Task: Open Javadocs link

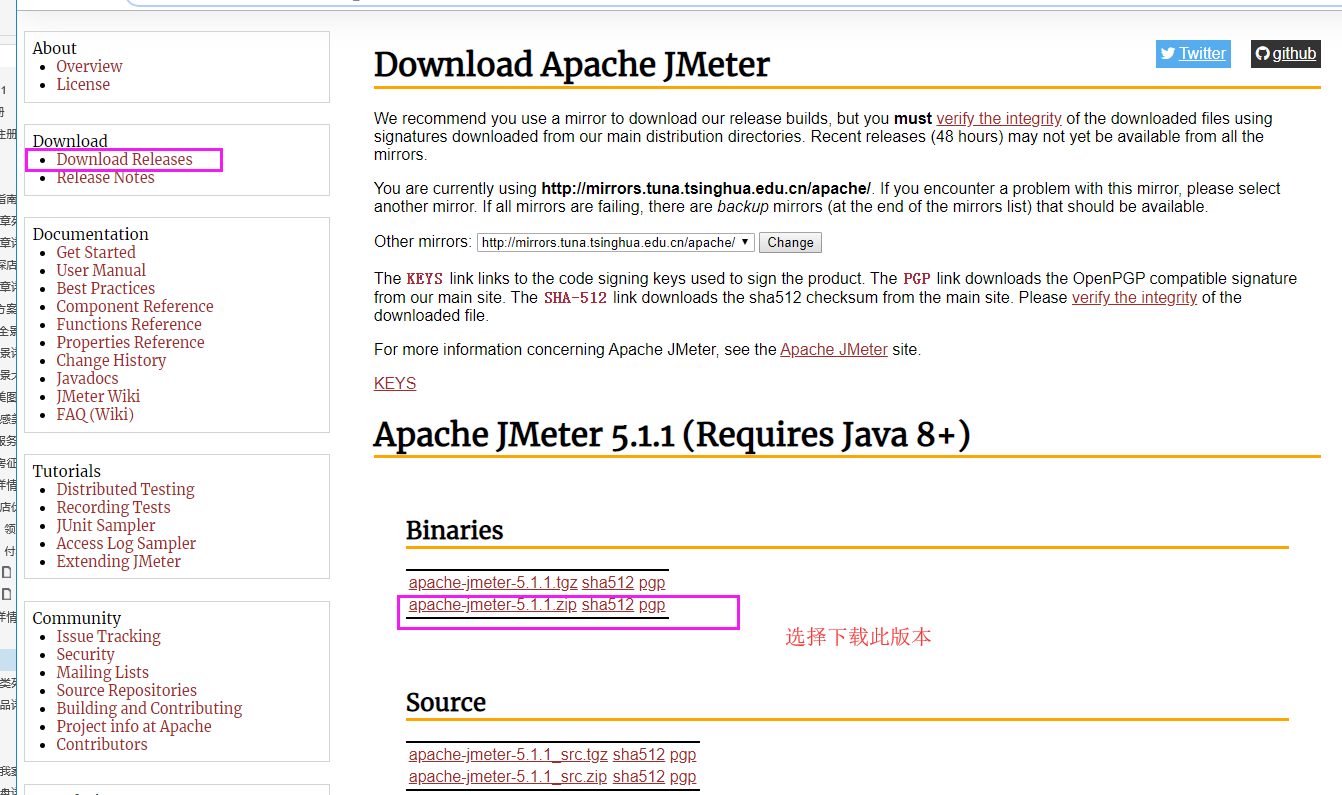Action: point(87,378)
